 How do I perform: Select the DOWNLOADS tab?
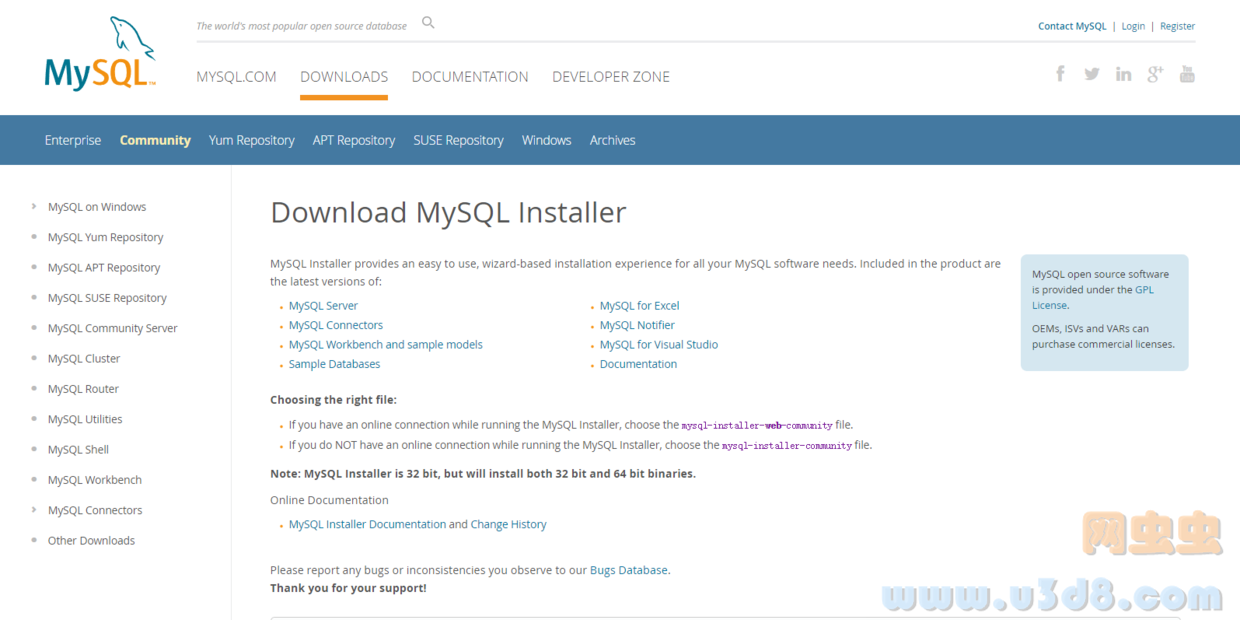(x=344, y=77)
